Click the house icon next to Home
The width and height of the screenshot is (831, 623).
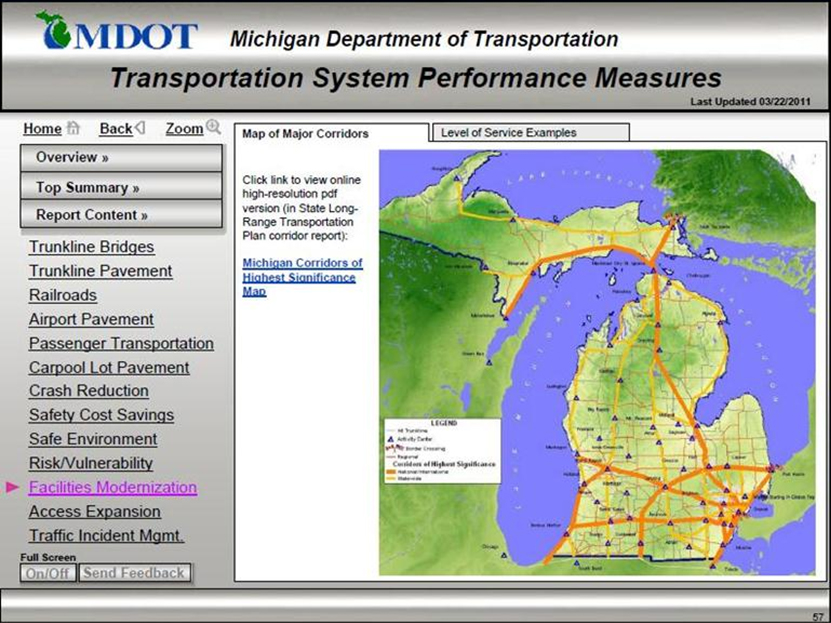73,128
